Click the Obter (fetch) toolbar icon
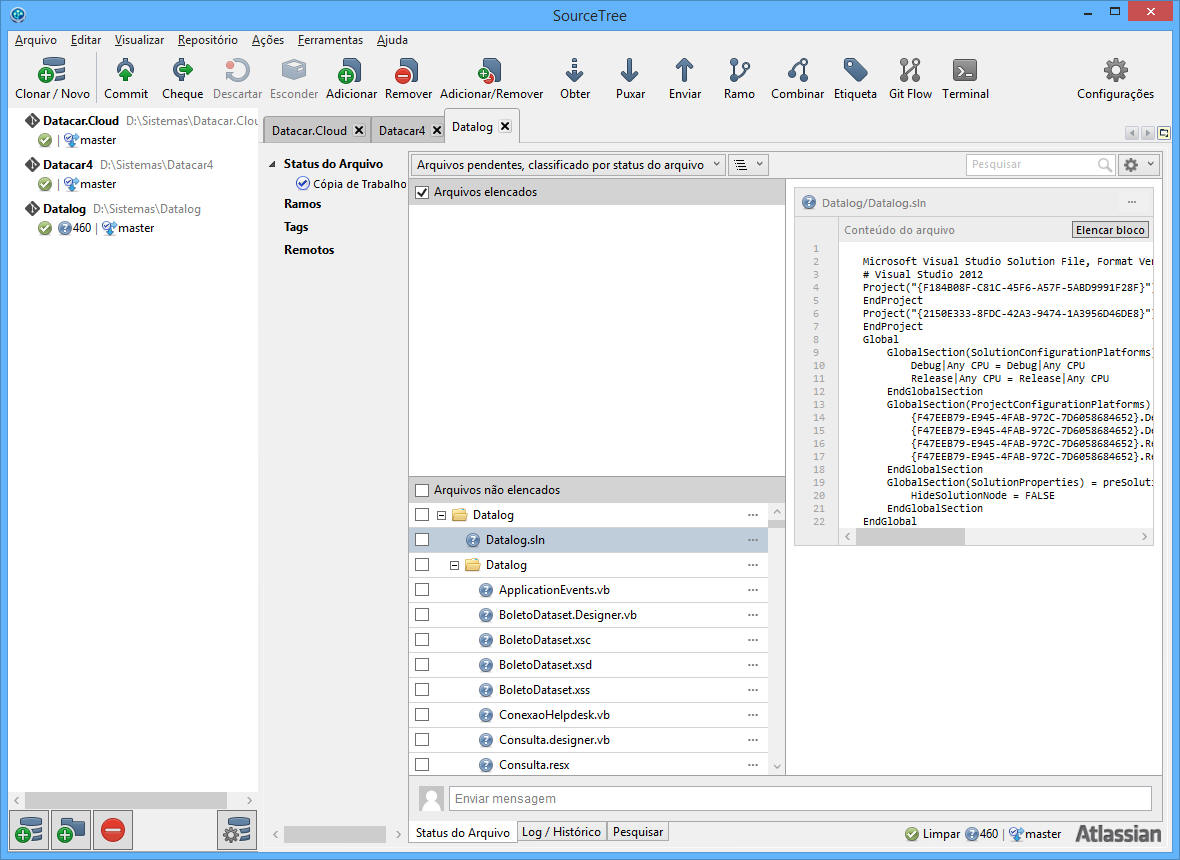The height and width of the screenshot is (860, 1180). coord(574,71)
